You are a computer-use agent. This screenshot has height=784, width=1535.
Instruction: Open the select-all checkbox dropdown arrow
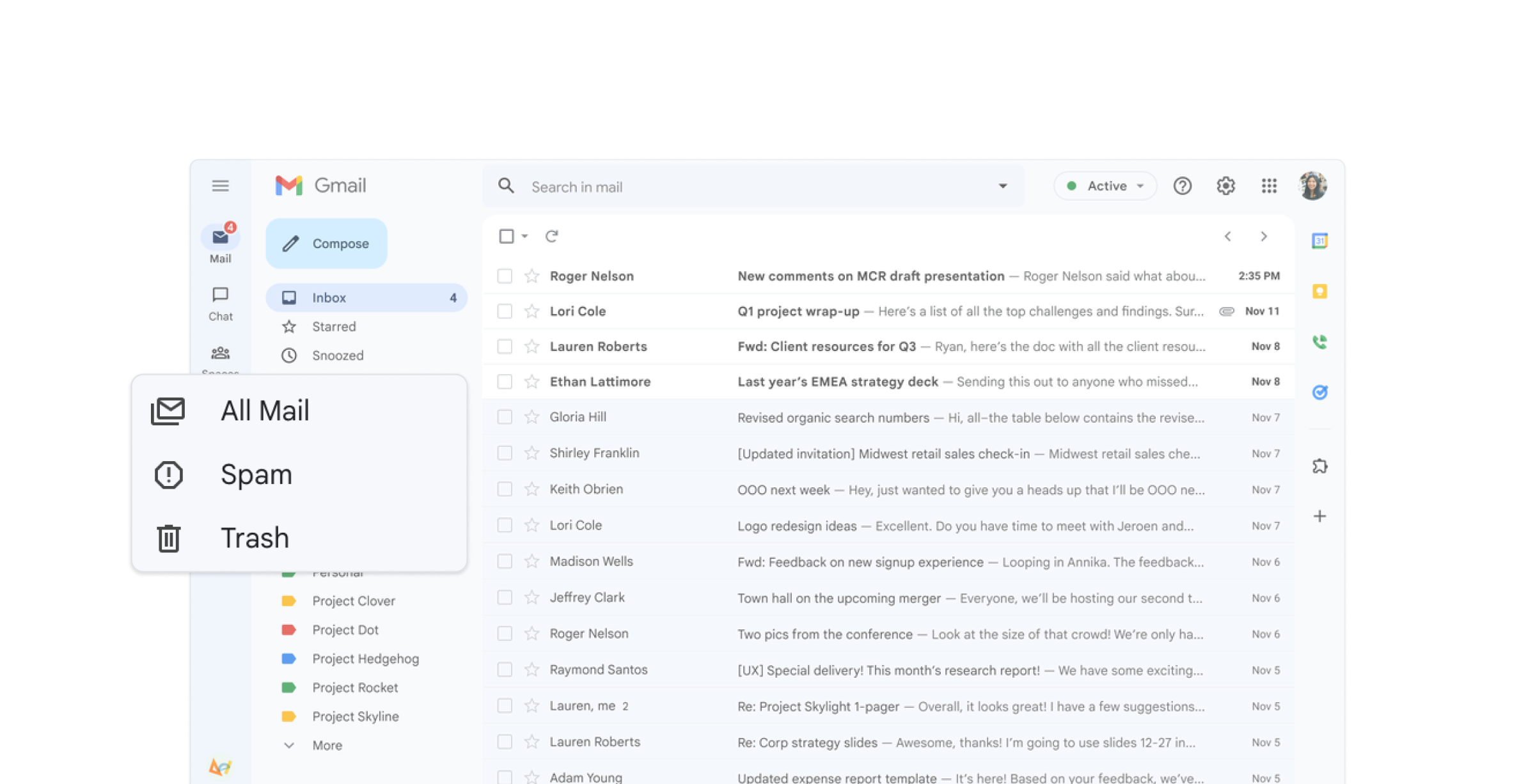coord(524,237)
